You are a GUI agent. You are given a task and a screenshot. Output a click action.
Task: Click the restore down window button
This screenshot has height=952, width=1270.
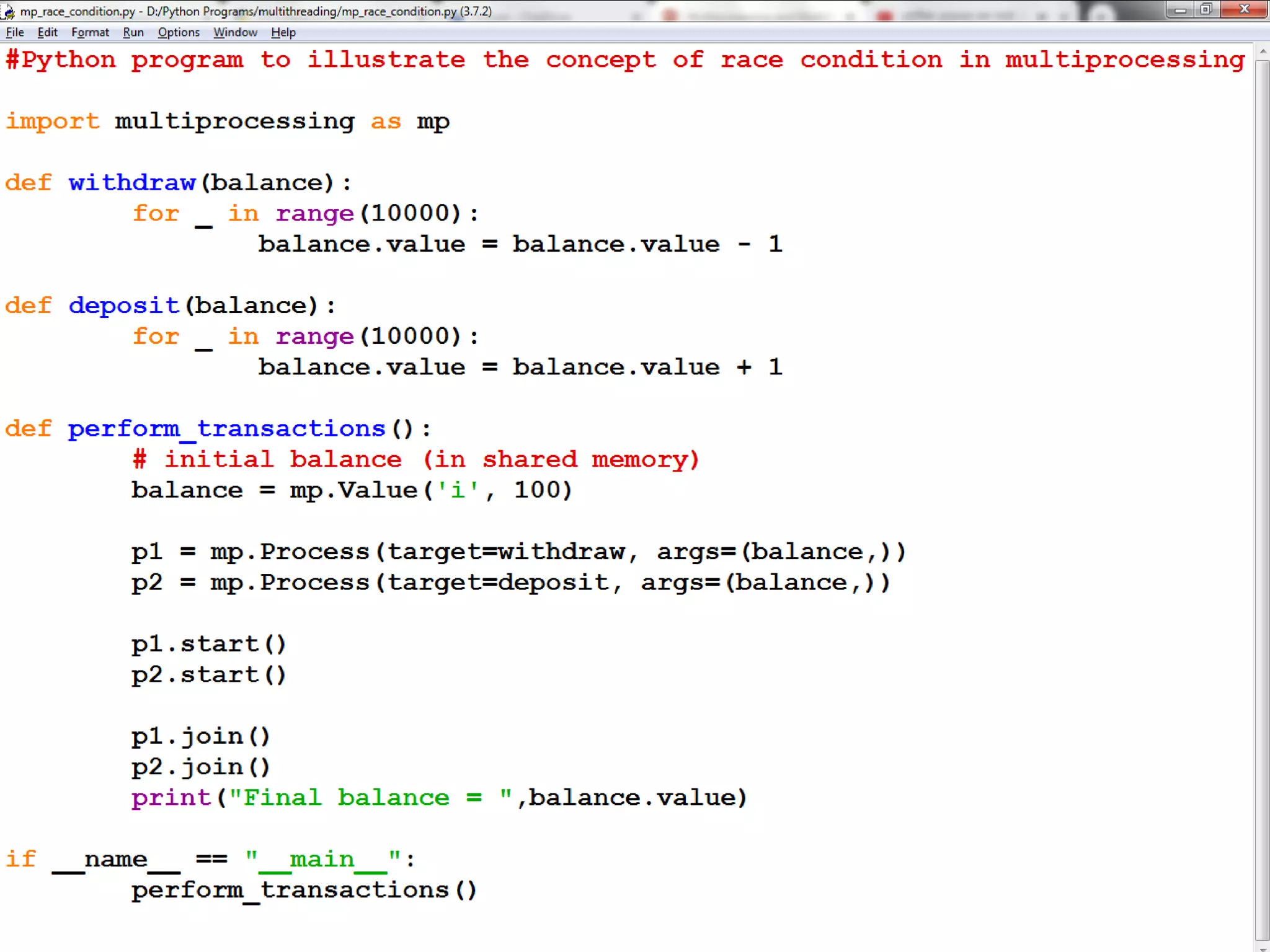click(x=1206, y=10)
